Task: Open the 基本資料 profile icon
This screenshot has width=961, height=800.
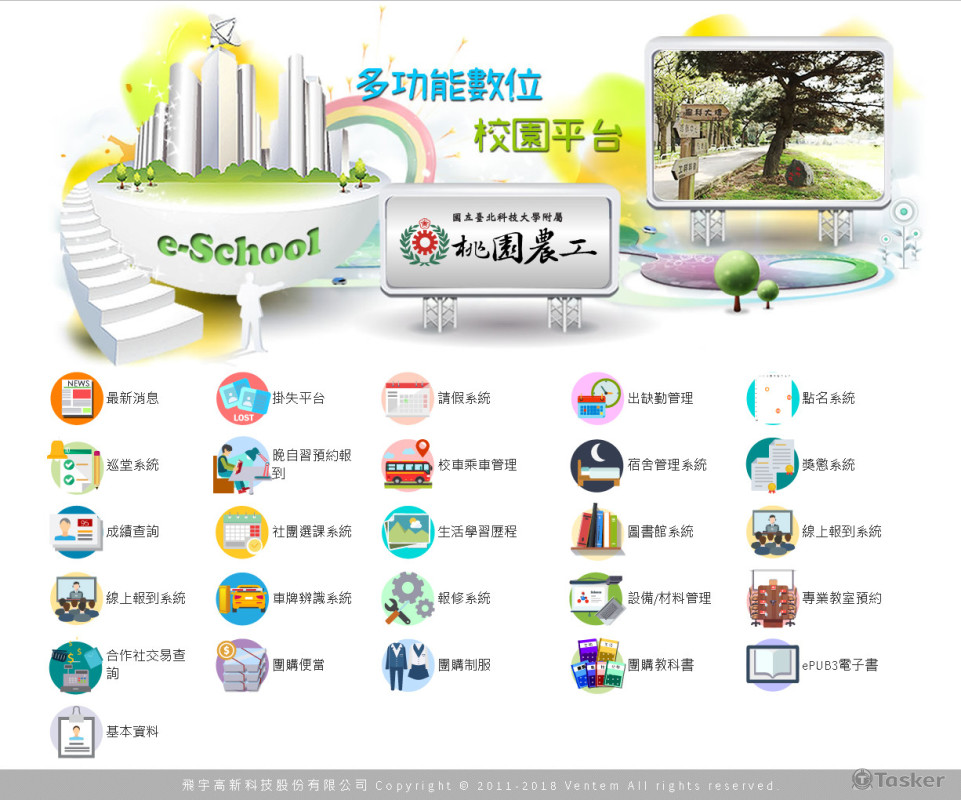Action: pyautogui.click(x=76, y=731)
